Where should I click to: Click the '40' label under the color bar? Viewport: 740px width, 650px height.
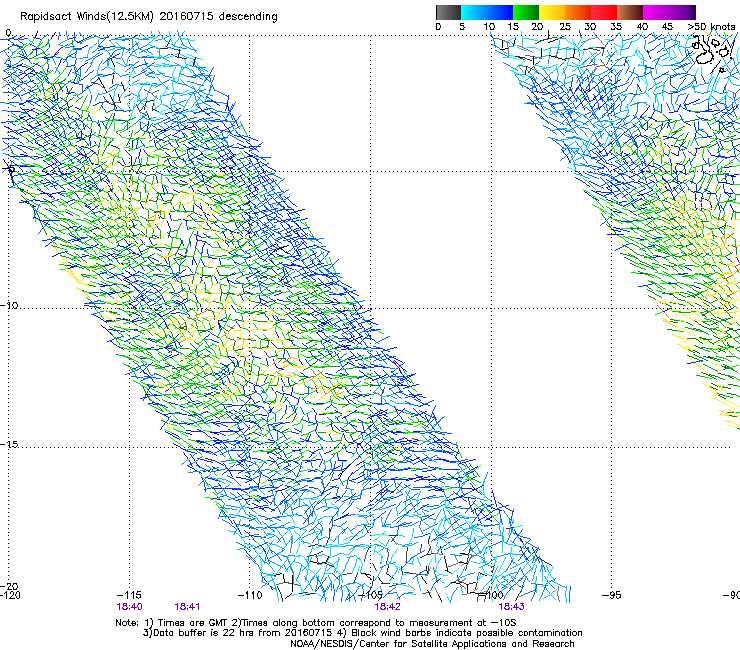tap(642, 27)
